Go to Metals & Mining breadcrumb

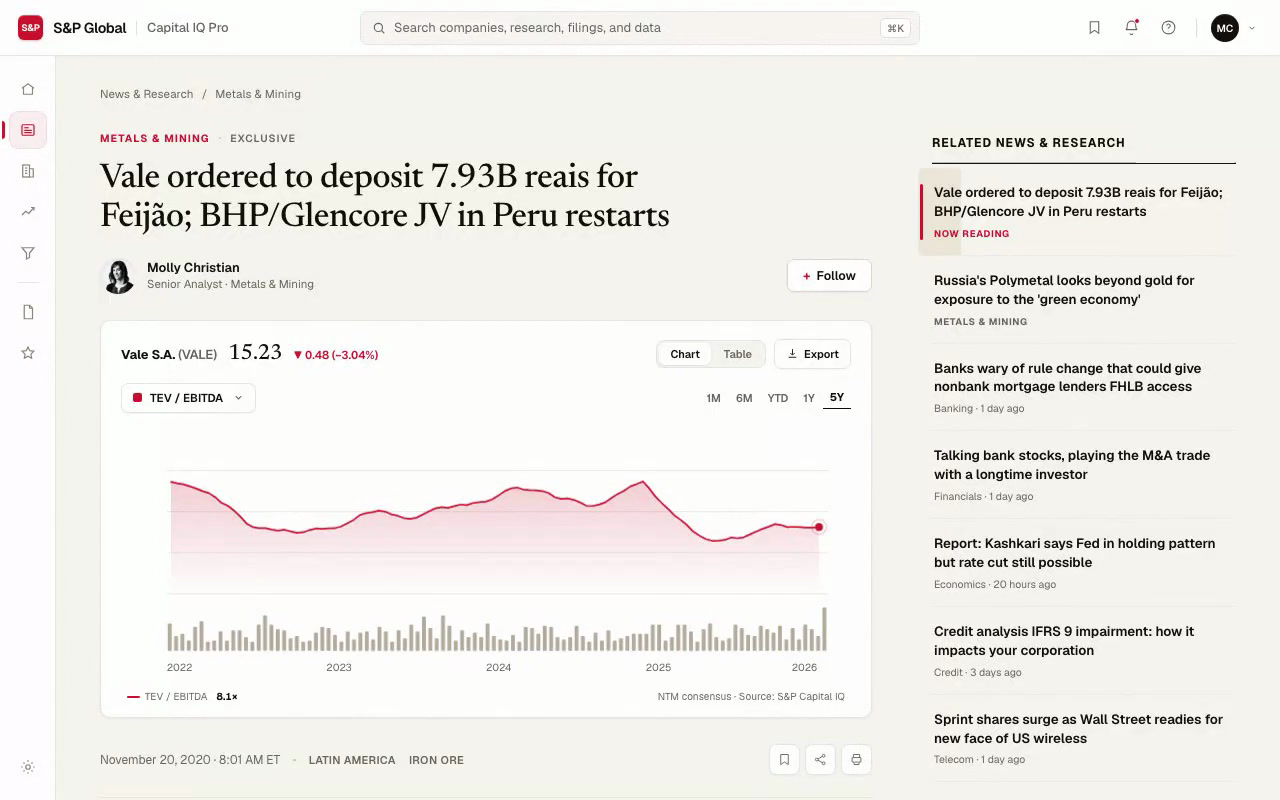[258, 94]
